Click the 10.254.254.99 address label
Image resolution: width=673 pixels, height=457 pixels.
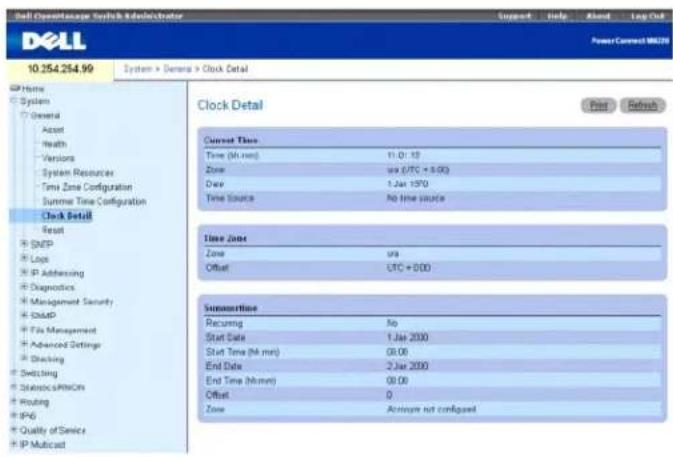pyautogui.click(x=61, y=69)
